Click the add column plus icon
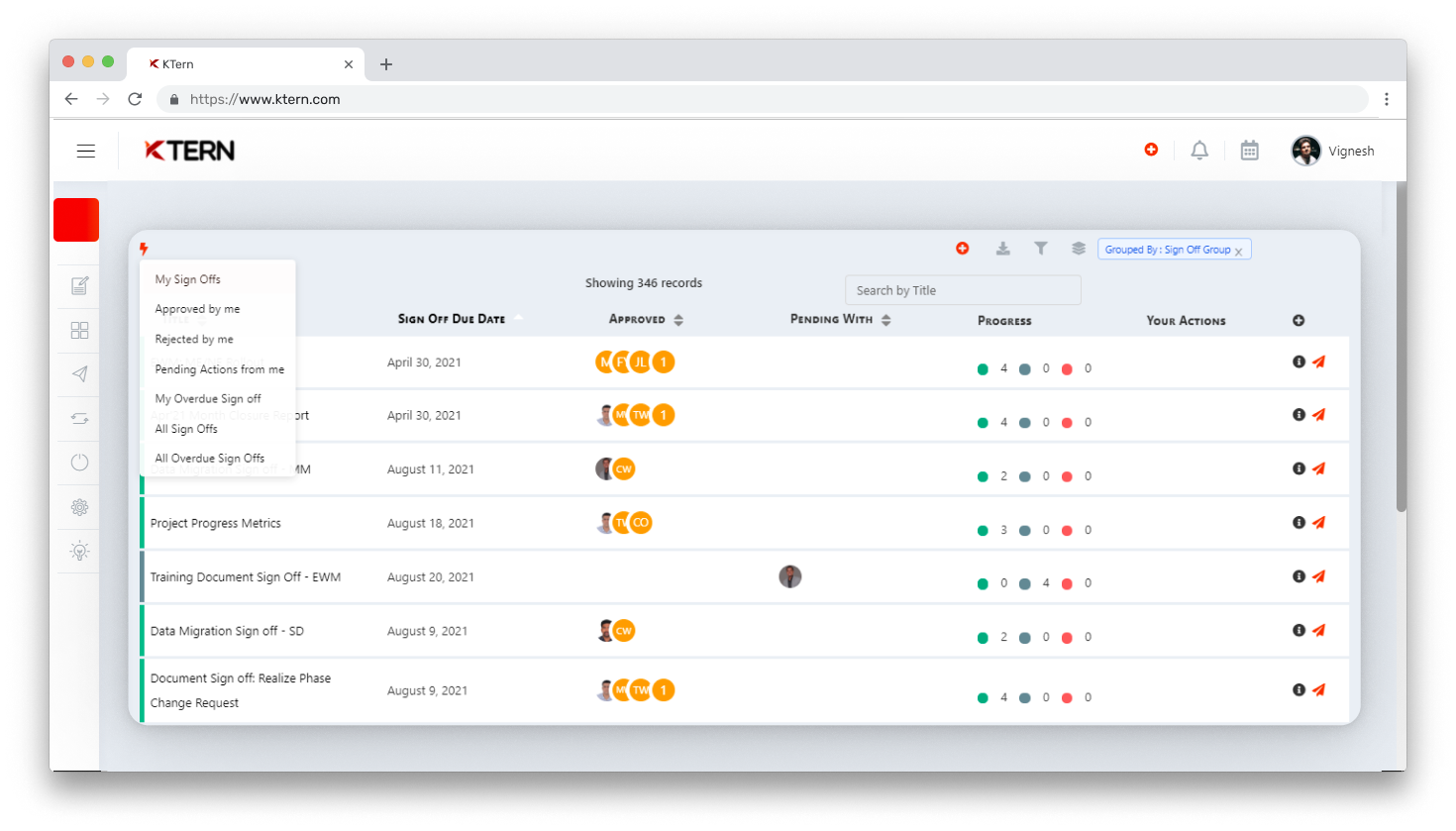Viewport: 1456px width, 831px height. (x=1299, y=320)
